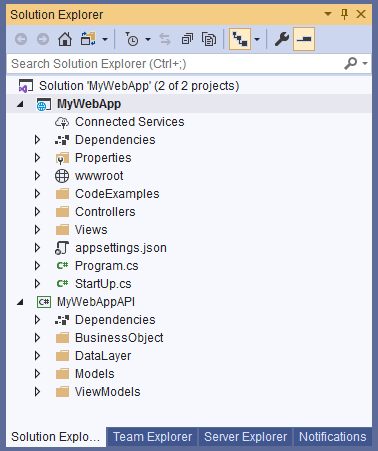
Task: Click the search magnifier icon
Action: (x=351, y=63)
